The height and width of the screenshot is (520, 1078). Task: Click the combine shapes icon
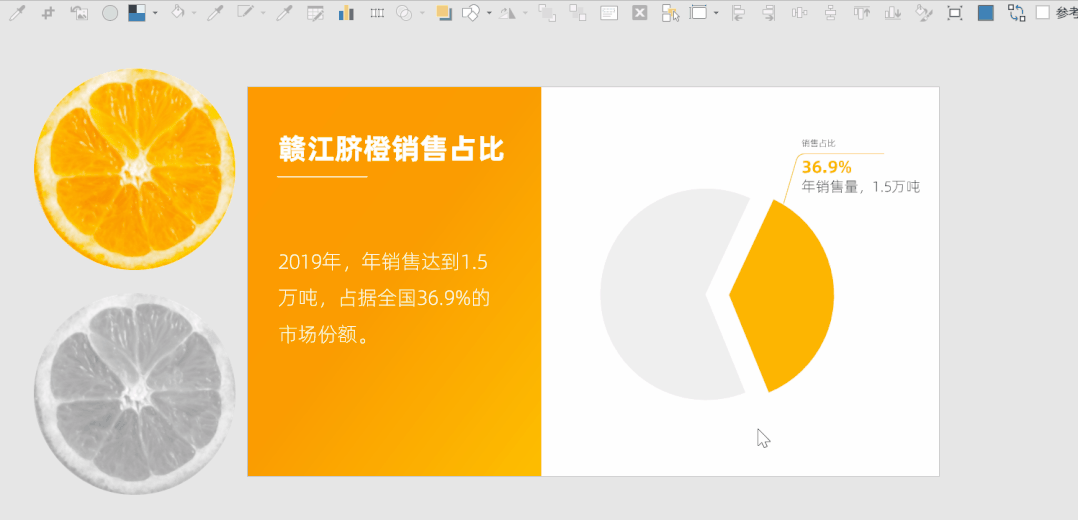pos(471,12)
